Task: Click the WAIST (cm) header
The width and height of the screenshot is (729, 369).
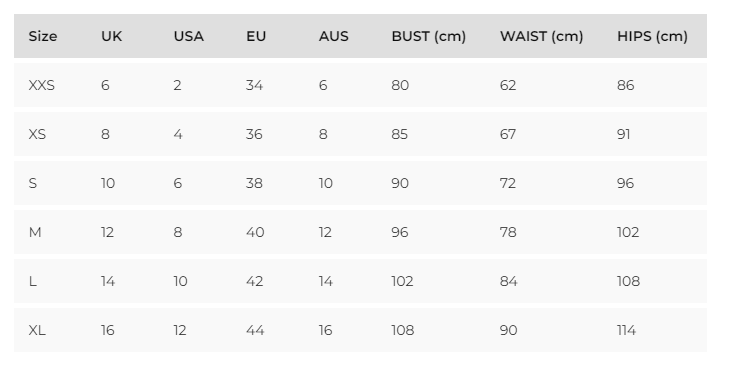Action: click(542, 36)
